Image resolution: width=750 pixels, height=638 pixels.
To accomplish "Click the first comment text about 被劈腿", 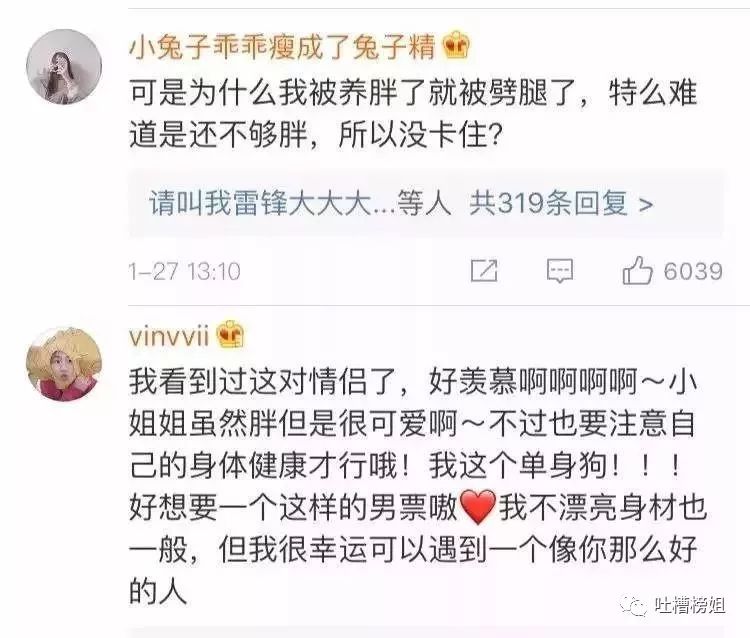I will coord(413,113).
